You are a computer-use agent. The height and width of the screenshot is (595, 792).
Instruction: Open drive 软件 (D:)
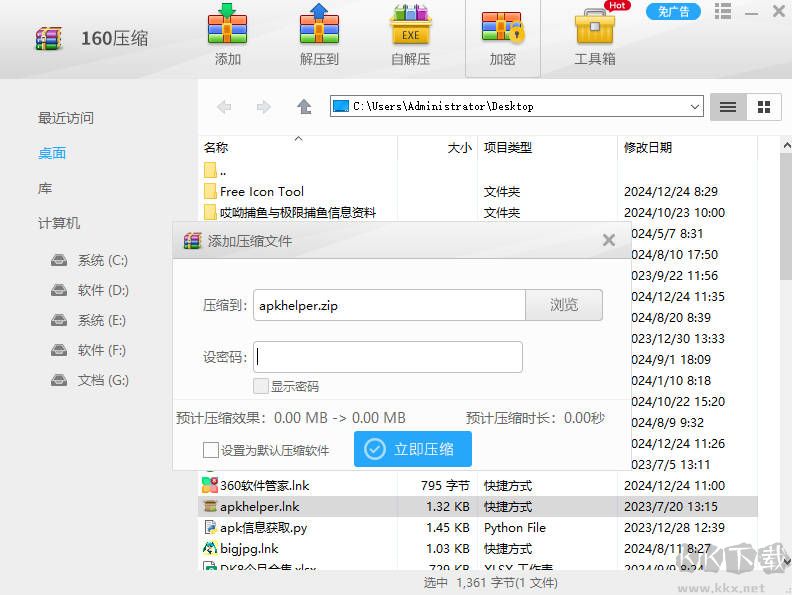coord(89,290)
